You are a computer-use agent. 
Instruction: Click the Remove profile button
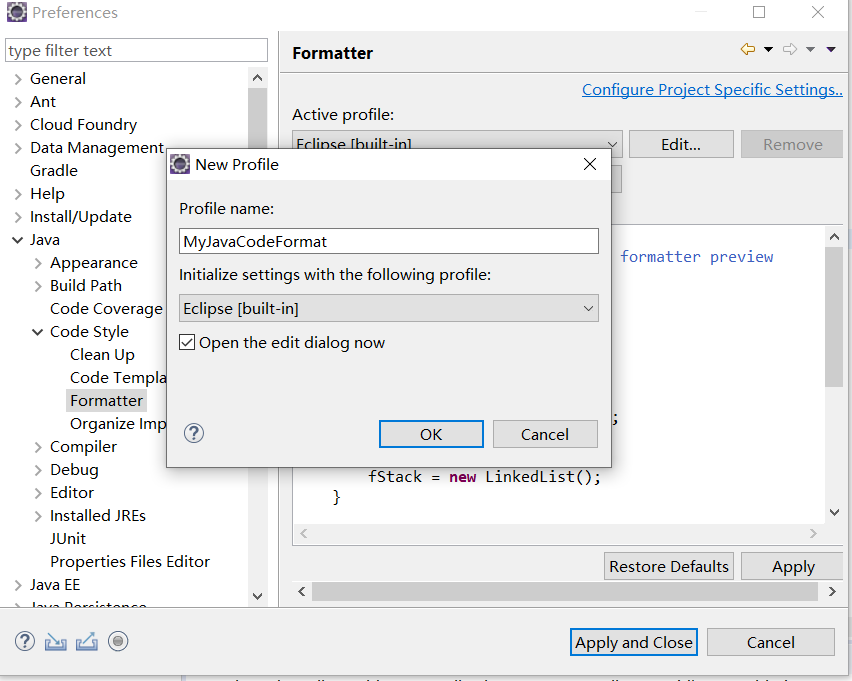[792, 145]
